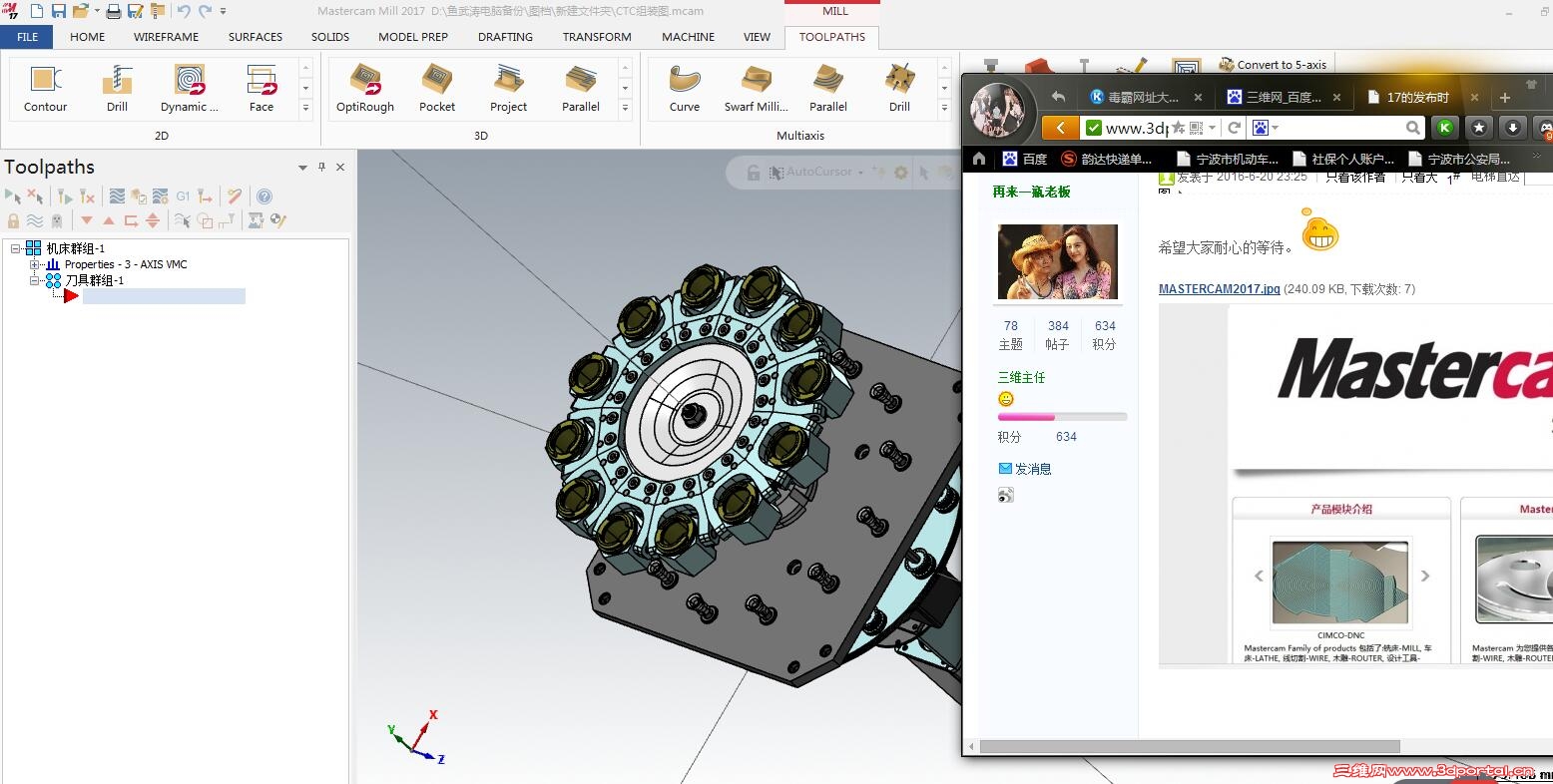
Task: Open 百度 bookmark in browser
Action: point(1025,159)
